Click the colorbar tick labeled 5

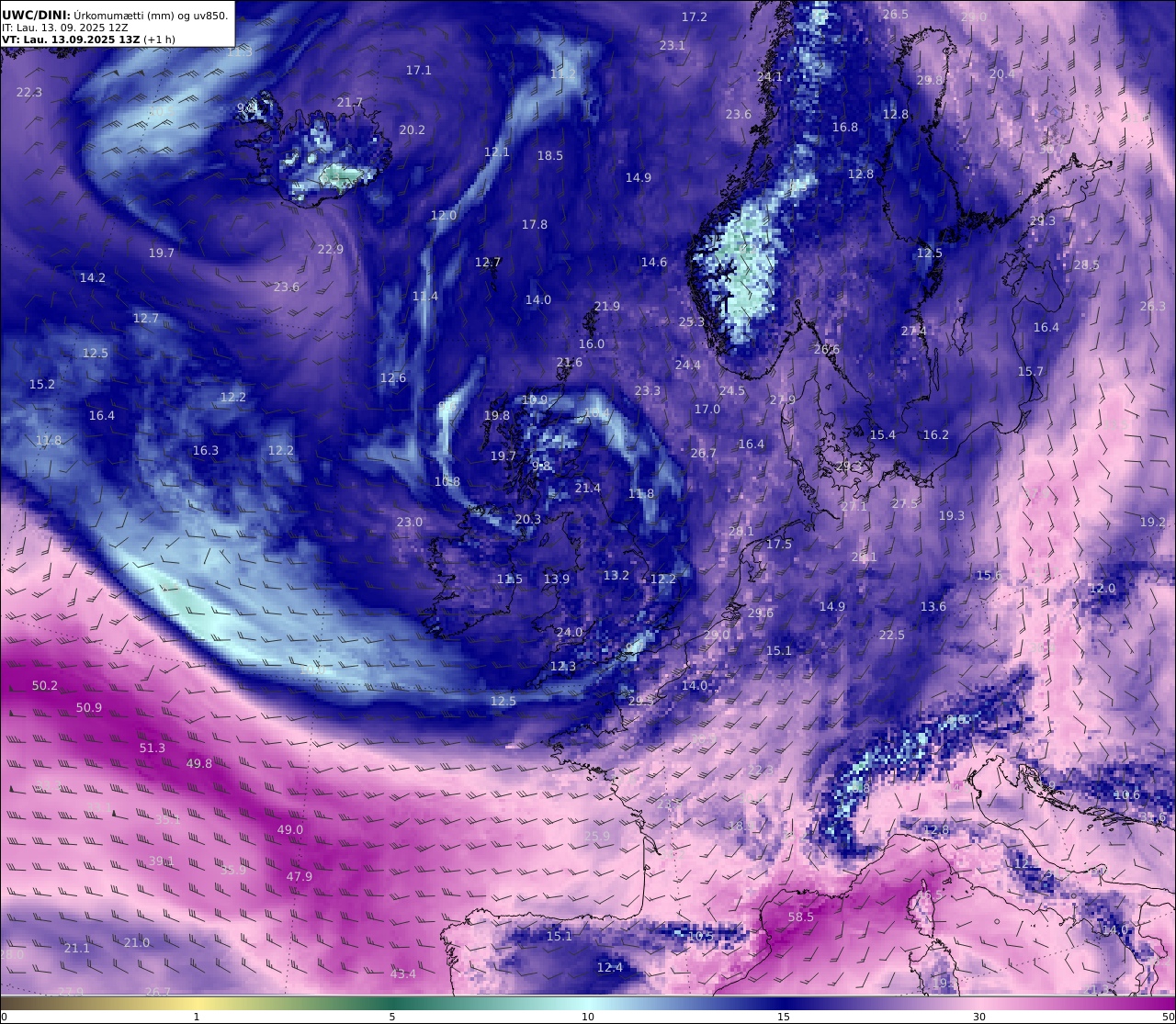click(392, 1017)
